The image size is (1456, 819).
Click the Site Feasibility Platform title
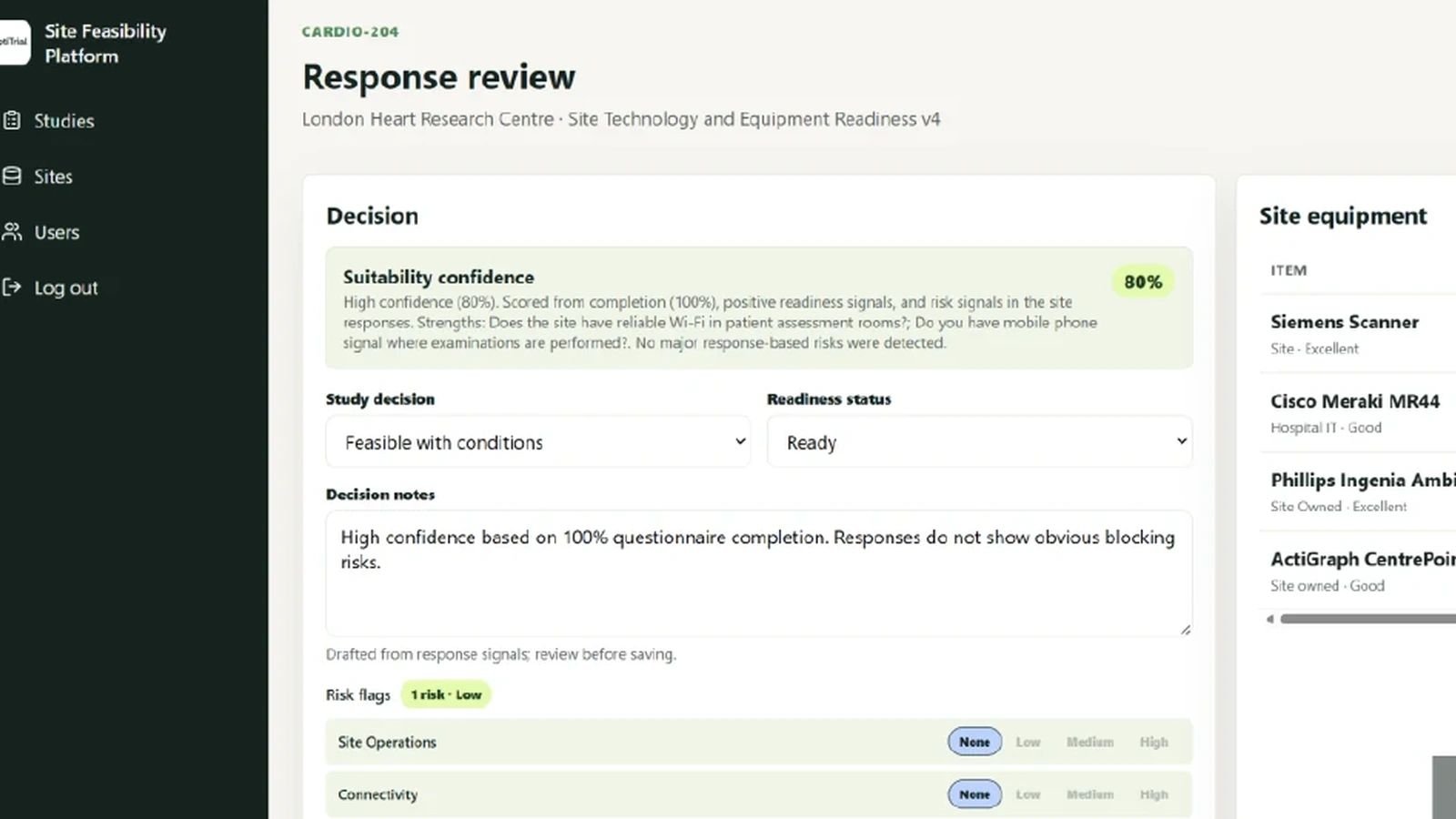[106, 43]
